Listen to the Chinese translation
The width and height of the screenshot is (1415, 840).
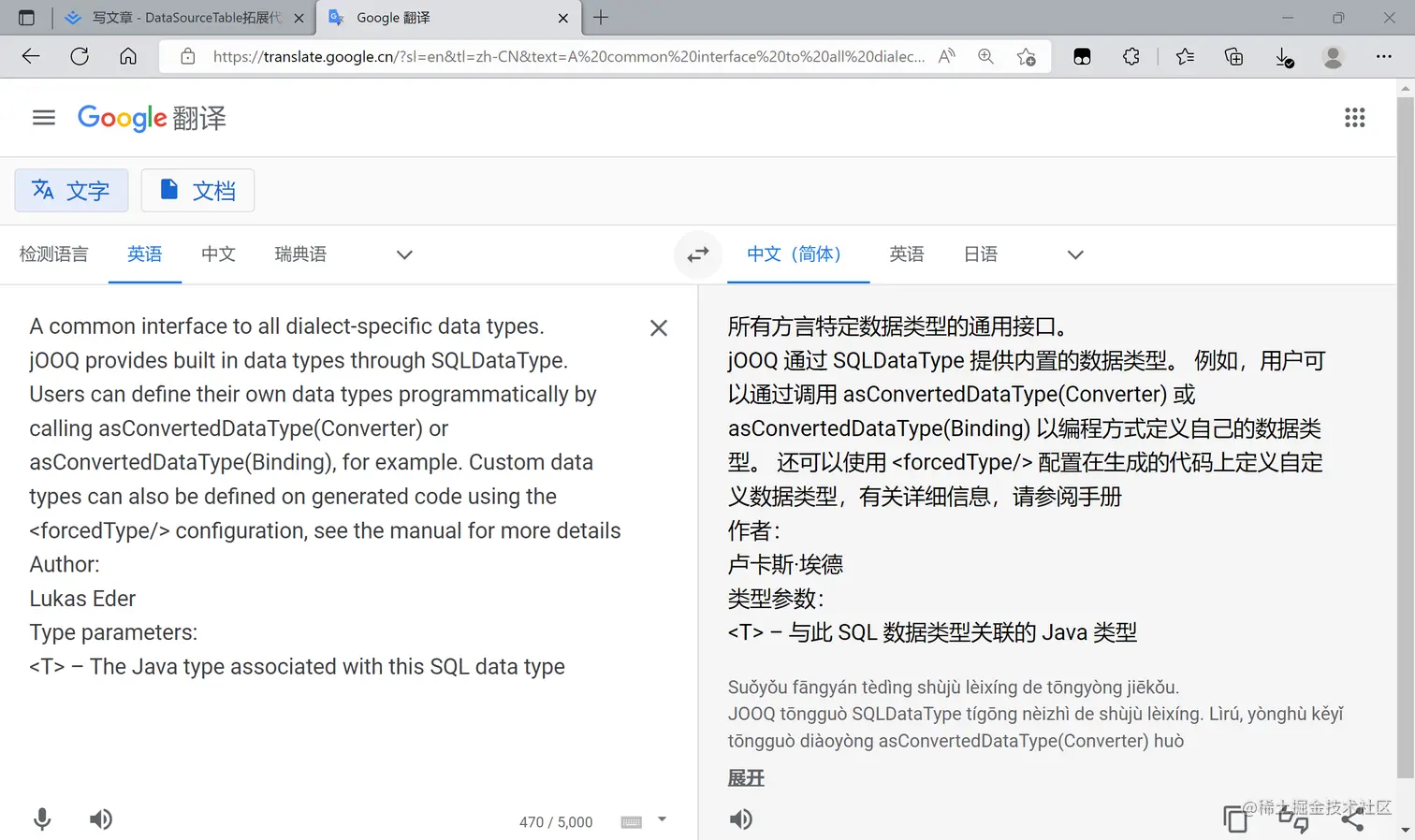(x=741, y=819)
